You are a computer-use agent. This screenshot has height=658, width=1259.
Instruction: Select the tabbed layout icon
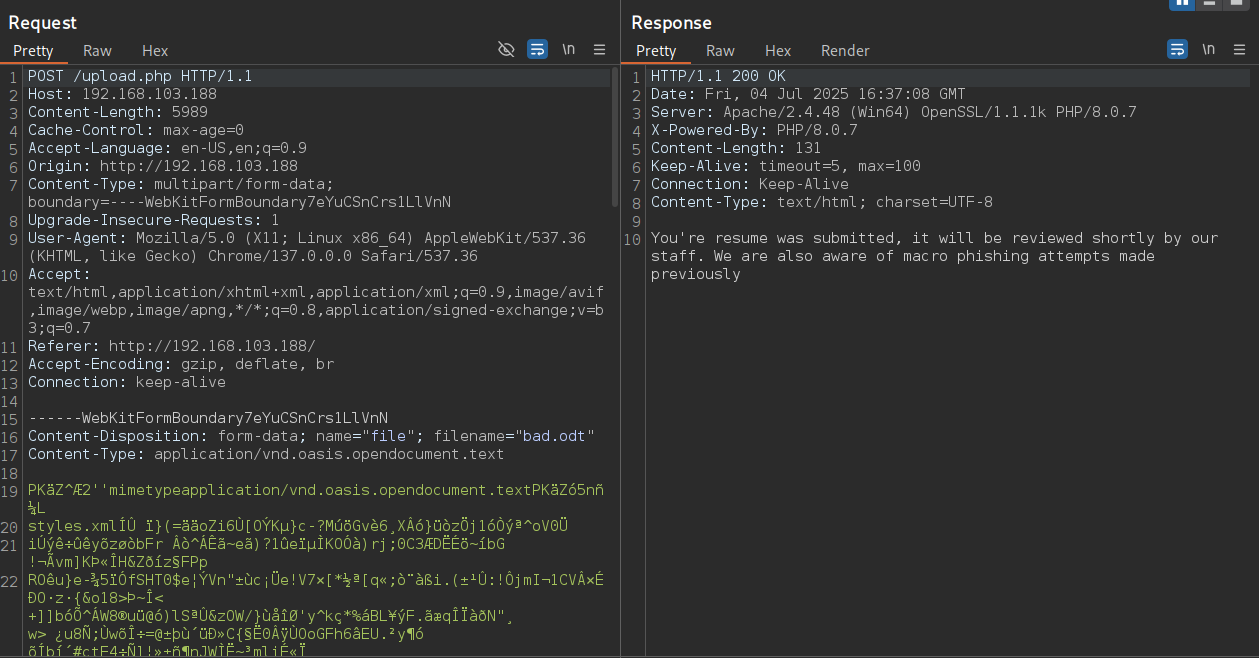tap(1237, 4)
